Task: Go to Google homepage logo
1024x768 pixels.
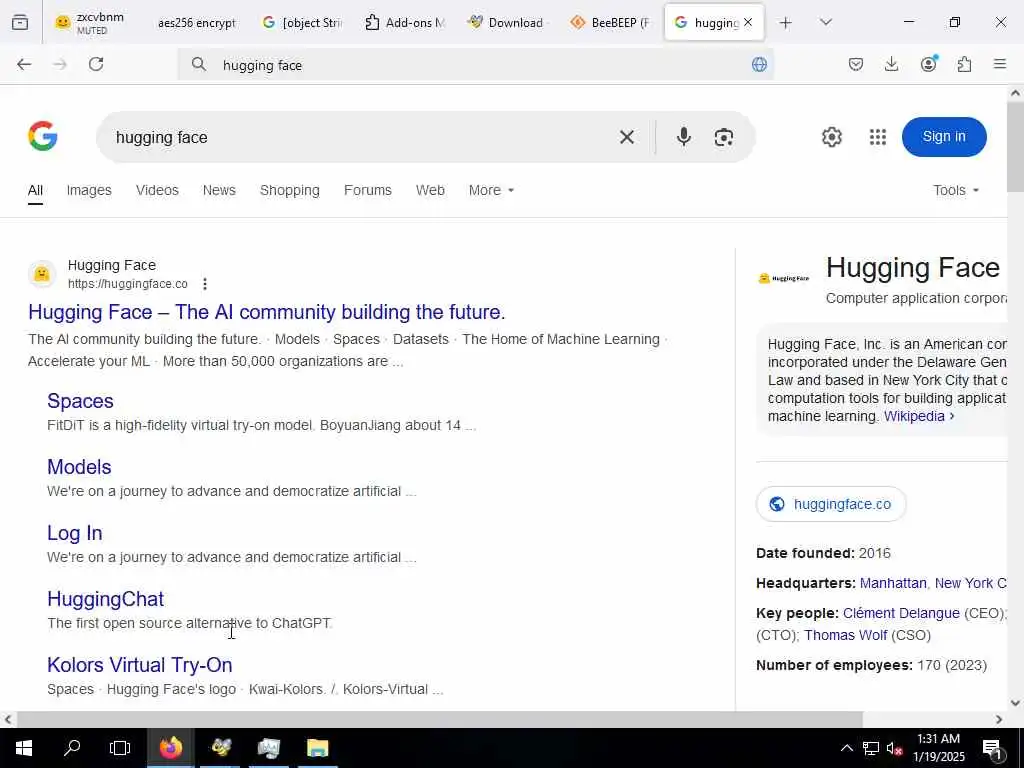Action: click(x=43, y=136)
